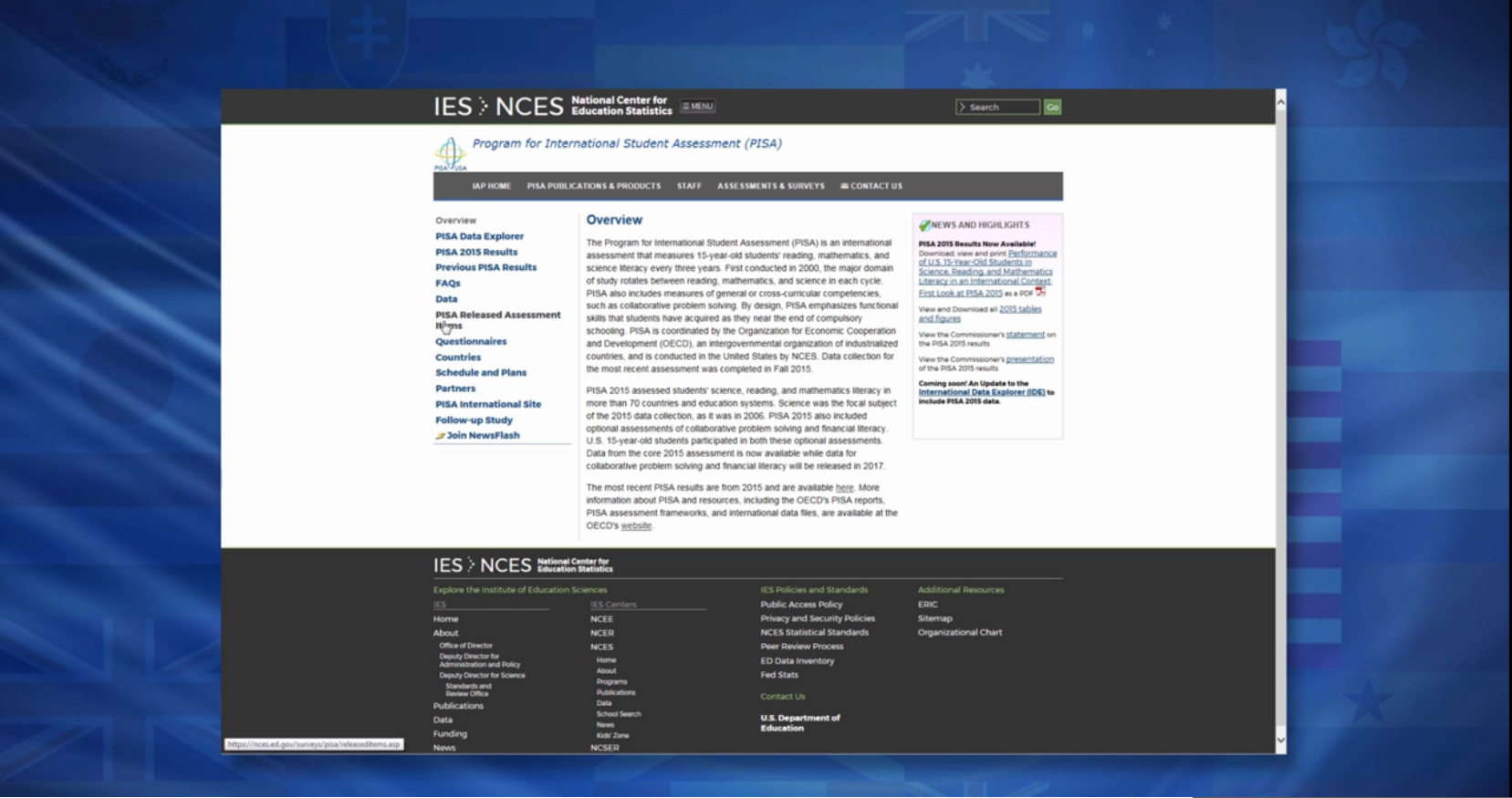Click the Join NewsFlash sidebar link
The image size is (1512, 798).
pos(482,436)
